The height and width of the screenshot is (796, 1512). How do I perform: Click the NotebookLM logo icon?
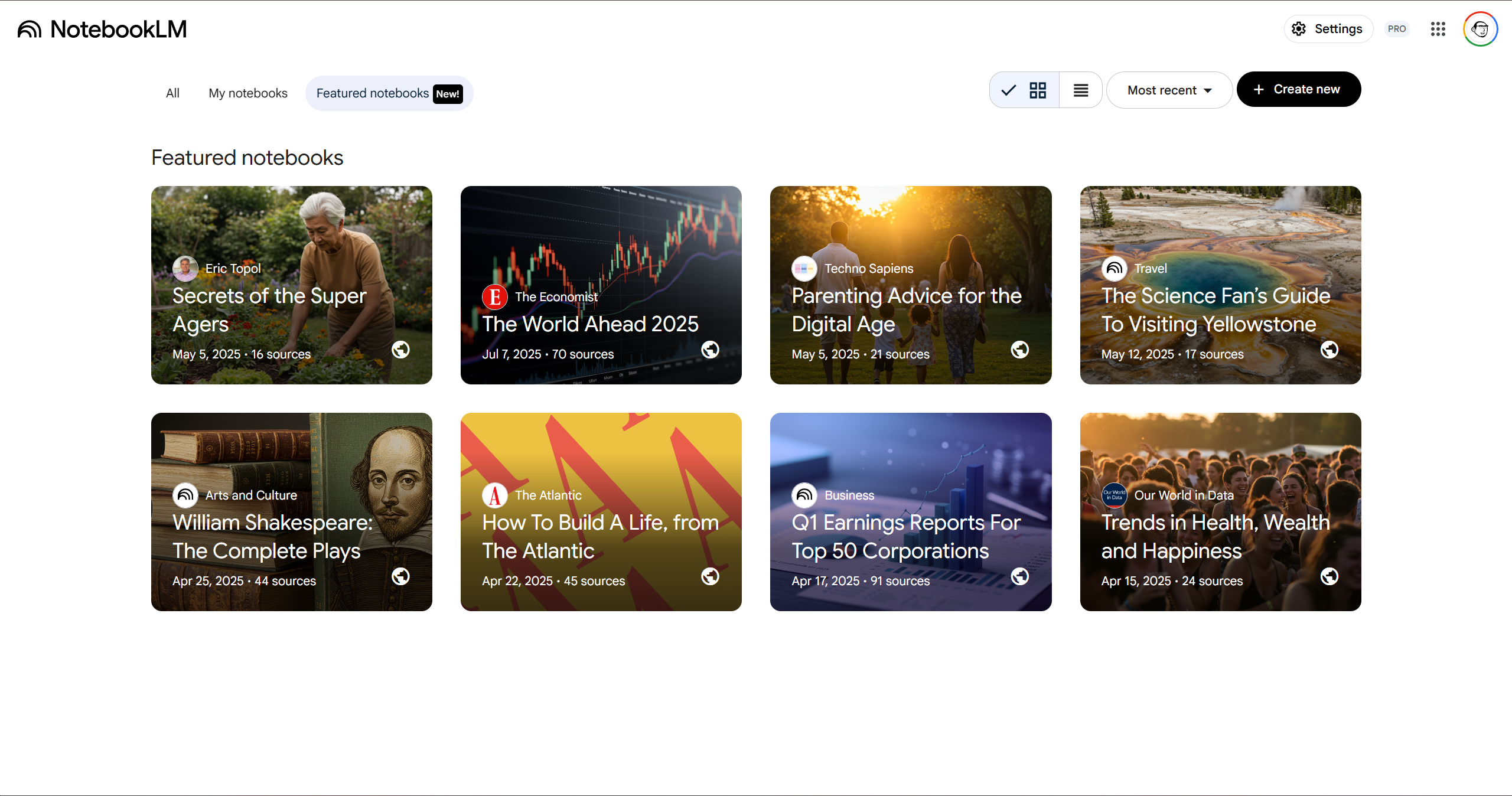[30, 29]
